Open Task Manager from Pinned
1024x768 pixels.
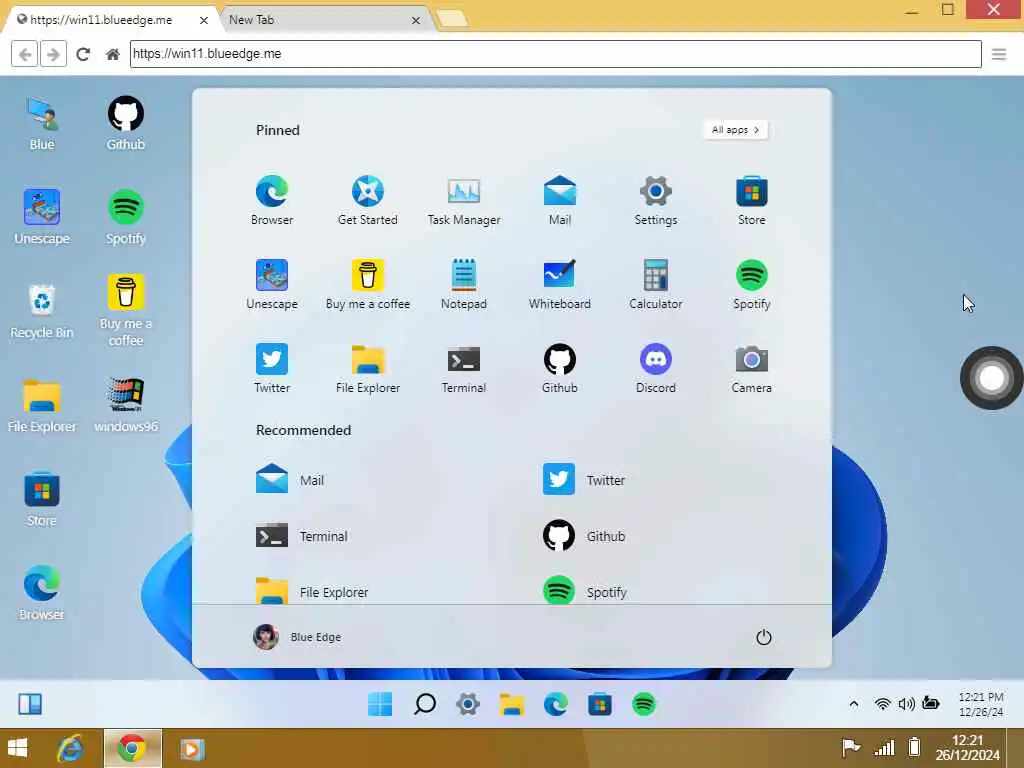tap(464, 200)
